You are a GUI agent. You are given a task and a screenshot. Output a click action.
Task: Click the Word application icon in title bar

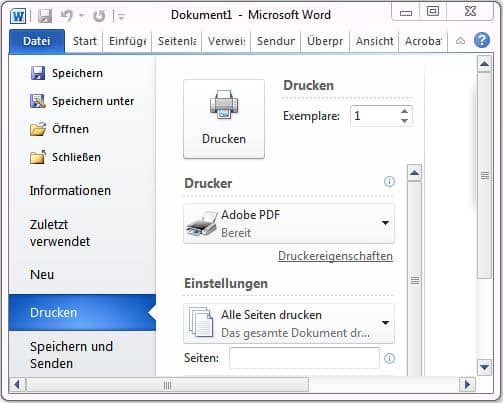click(18, 16)
